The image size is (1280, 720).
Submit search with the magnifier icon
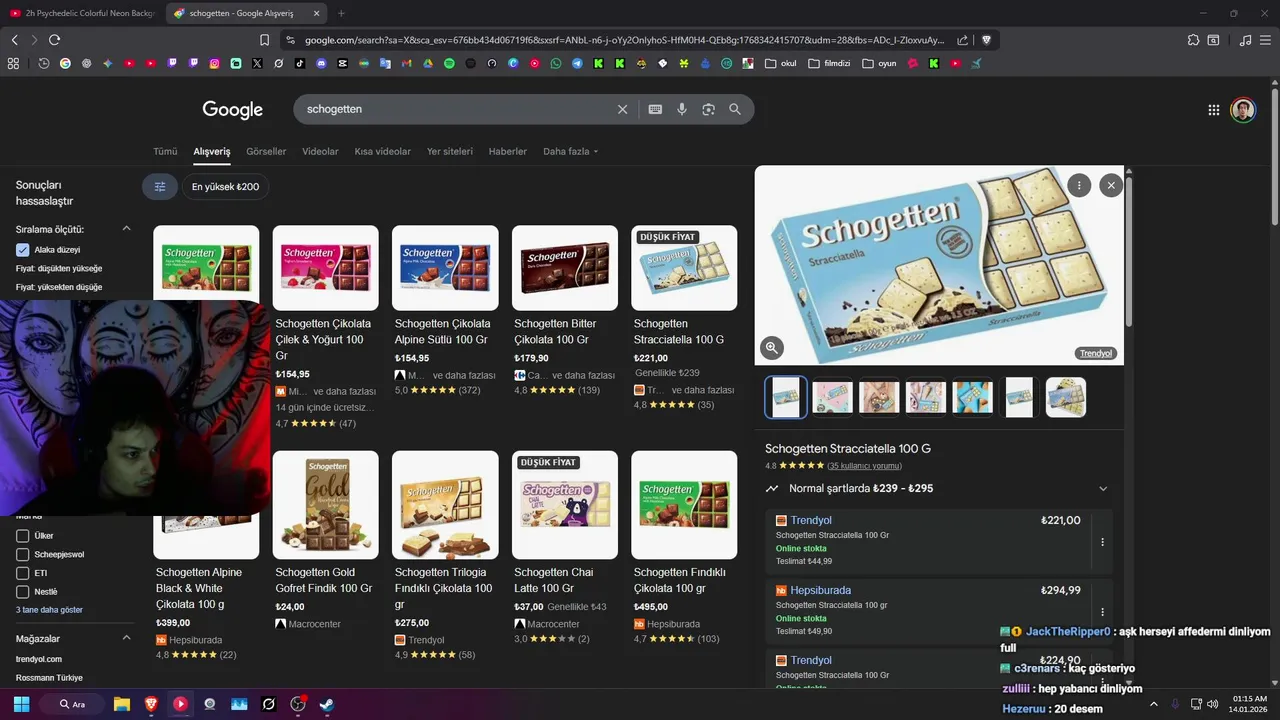[x=735, y=109]
